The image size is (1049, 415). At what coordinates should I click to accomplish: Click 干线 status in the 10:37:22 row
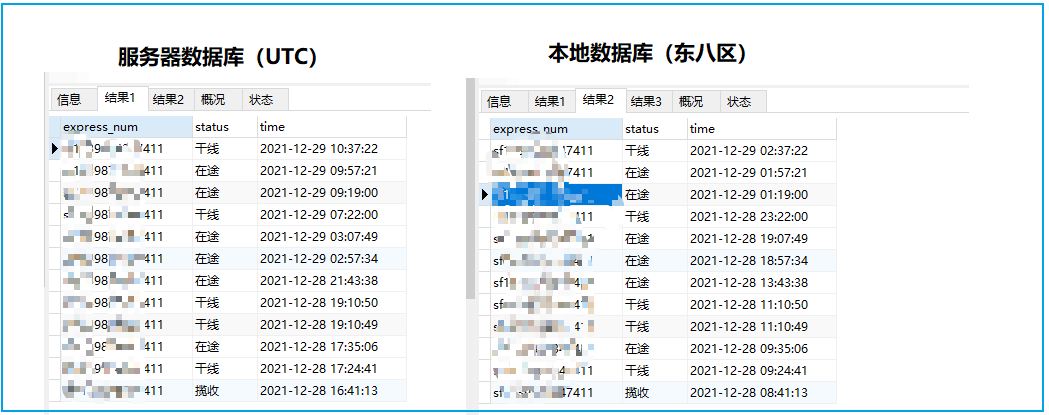coord(225,149)
